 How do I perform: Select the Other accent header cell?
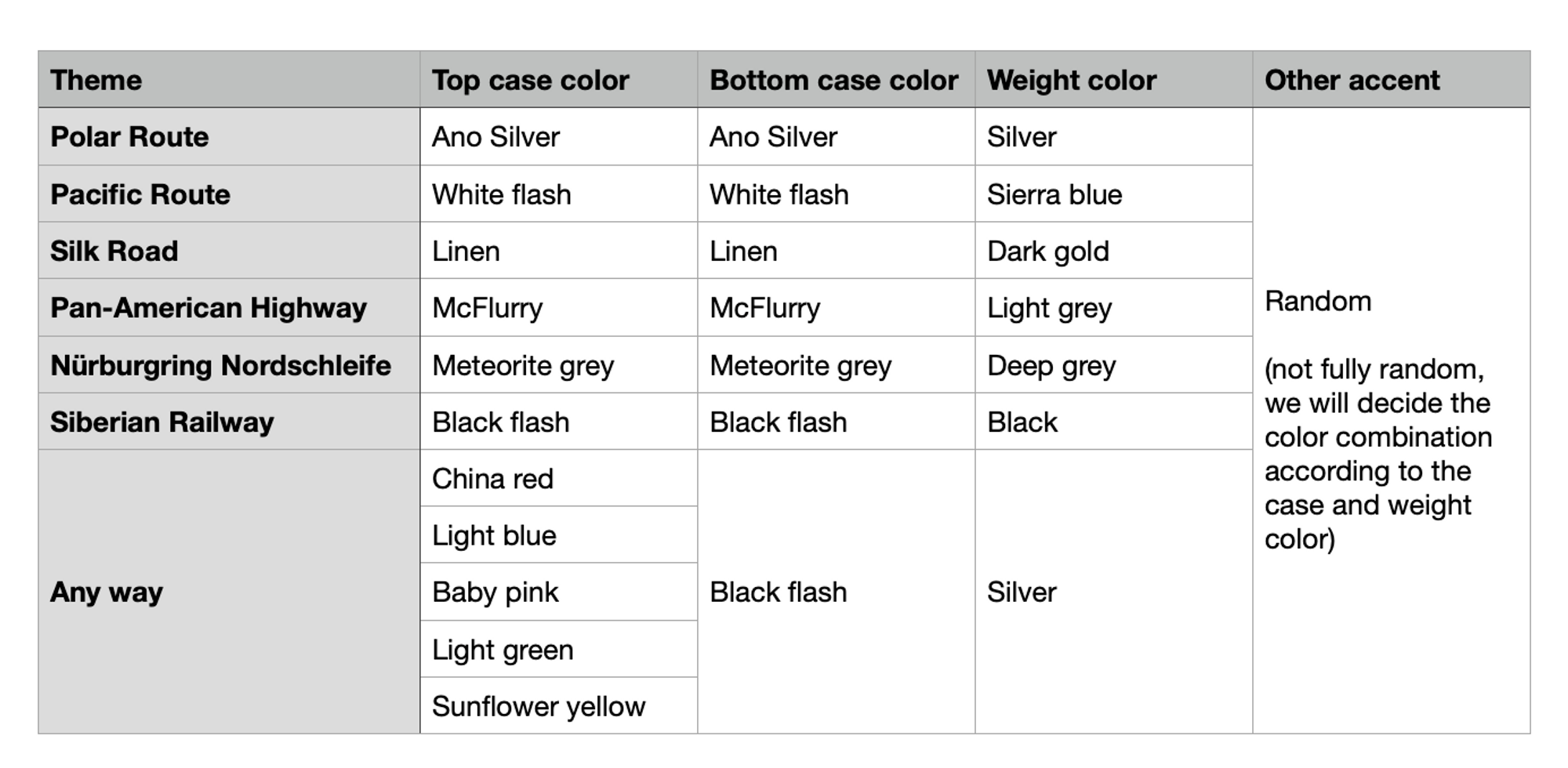click(1352, 80)
